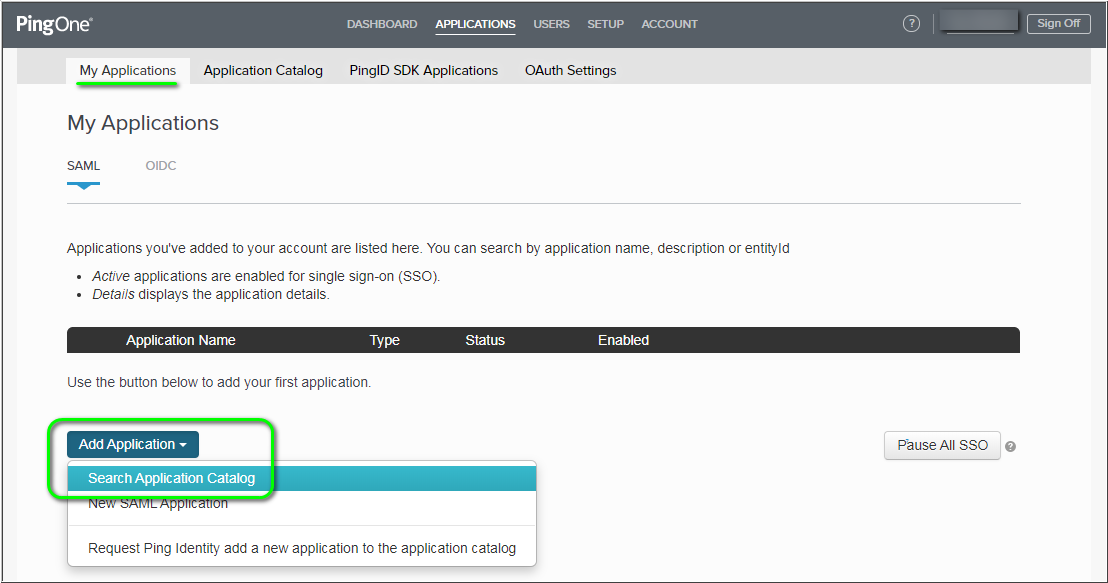Navigate to Users in the top menu
The width and height of the screenshot is (1108, 583).
(551, 24)
